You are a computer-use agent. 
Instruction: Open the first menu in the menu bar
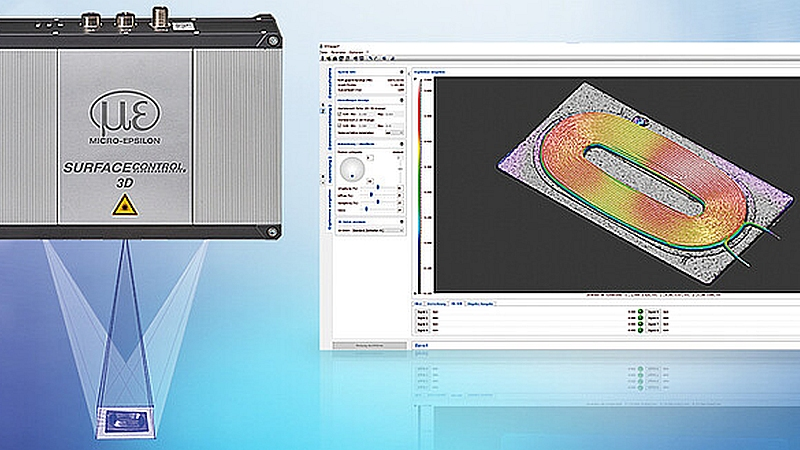(x=321, y=52)
